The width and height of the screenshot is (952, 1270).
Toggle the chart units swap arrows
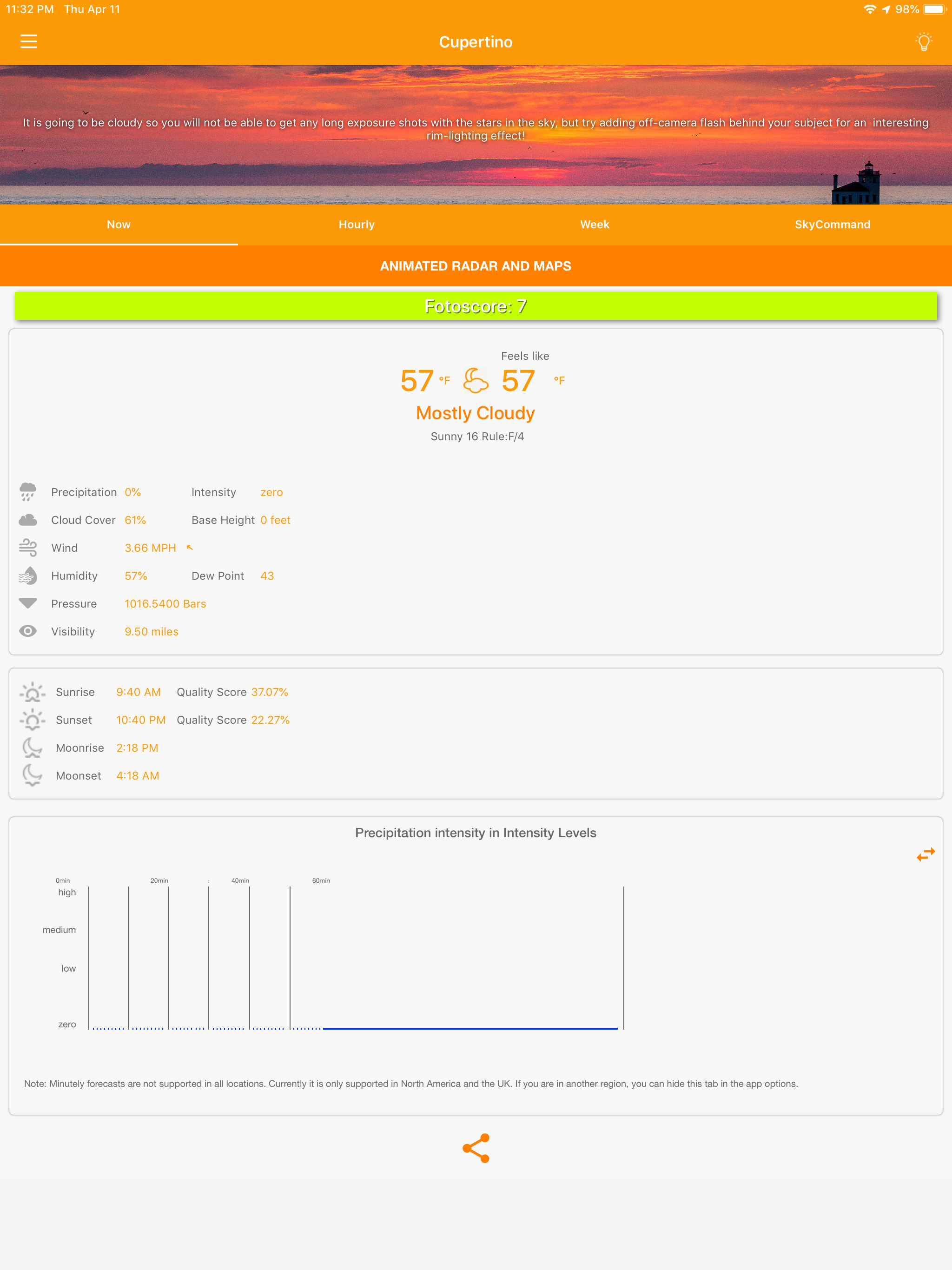(x=925, y=854)
